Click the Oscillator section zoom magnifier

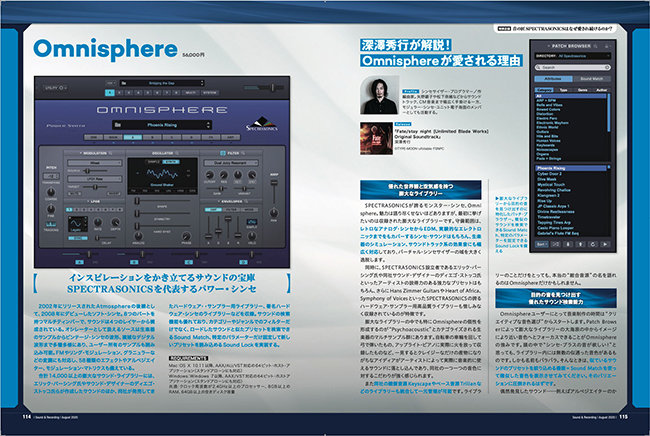click(x=178, y=153)
